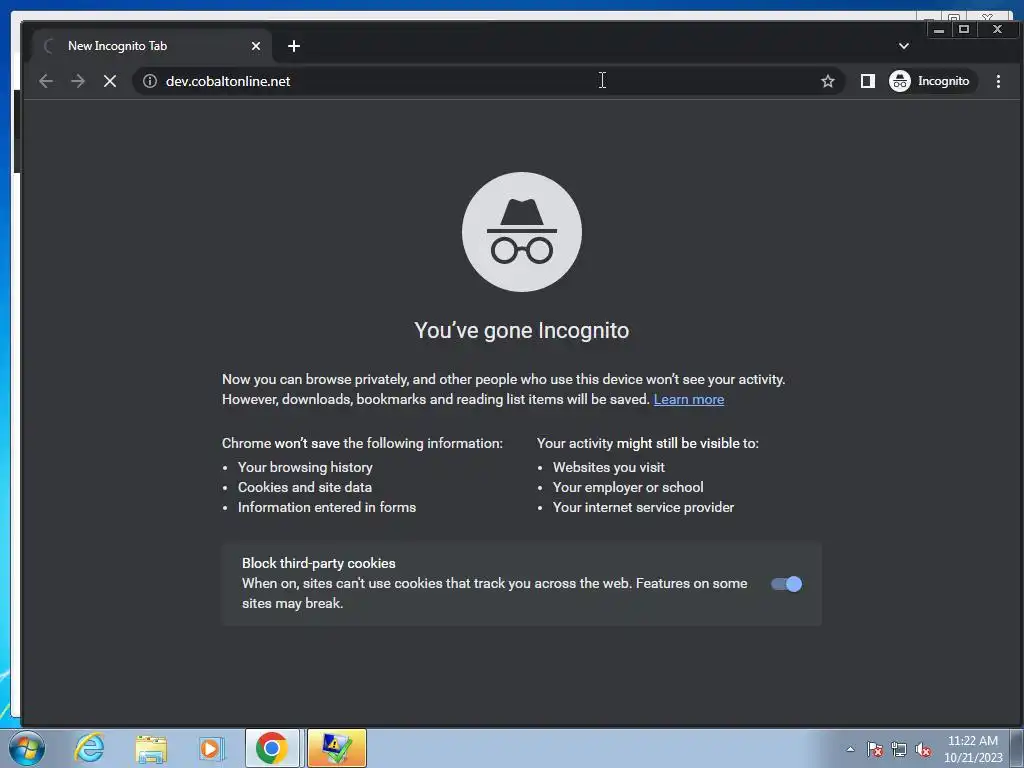The height and width of the screenshot is (768, 1024).
Task: Bookmark this tab with the star icon
Action: pos(827,81)
